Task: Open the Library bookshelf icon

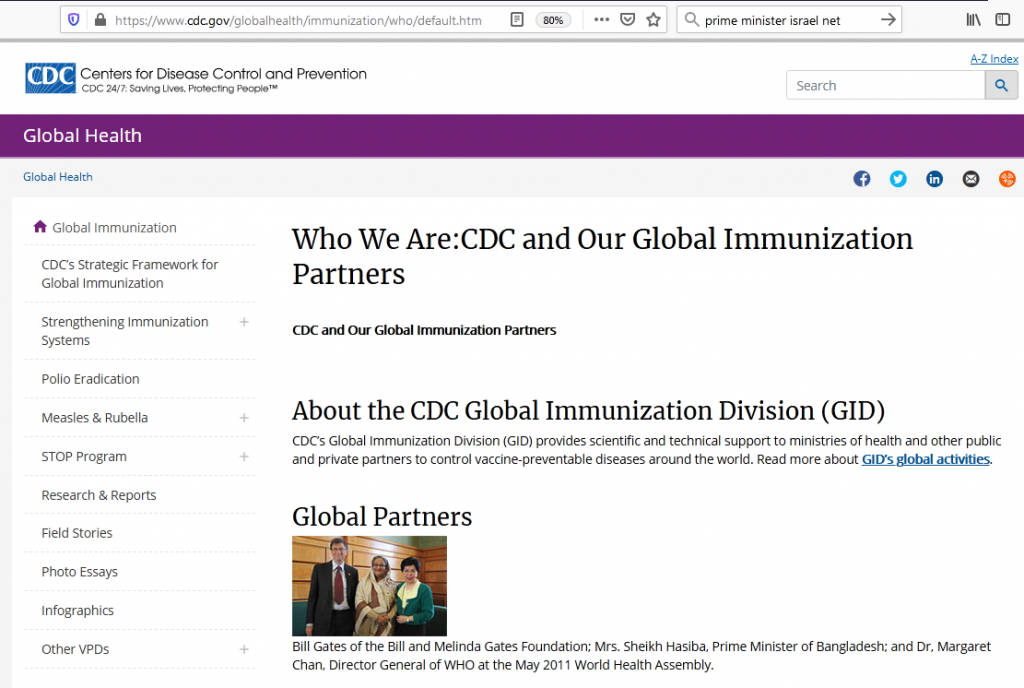Action: tap(973, 20)
